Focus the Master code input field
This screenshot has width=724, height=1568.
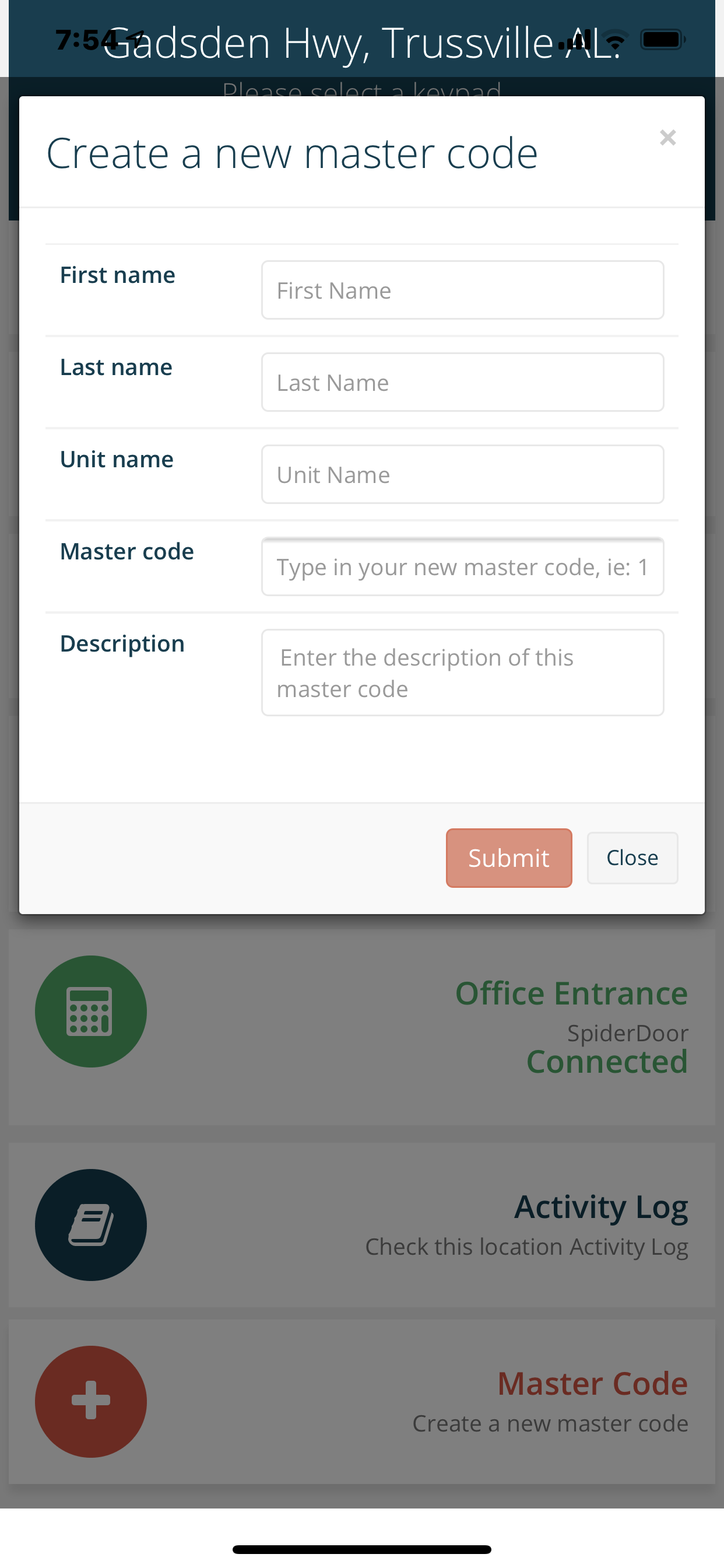coord(462,566)
